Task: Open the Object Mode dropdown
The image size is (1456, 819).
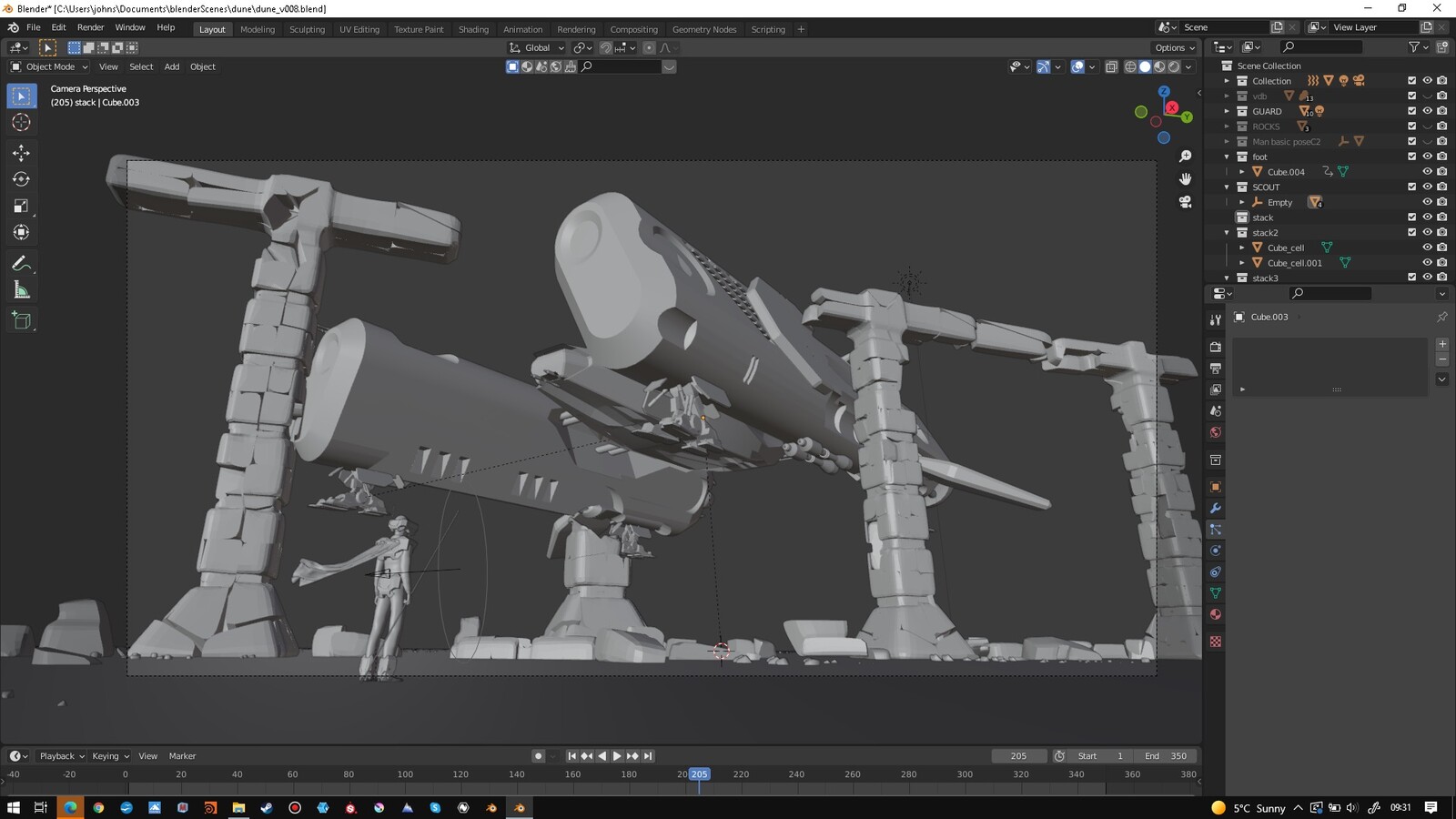Action: point(49,66)
